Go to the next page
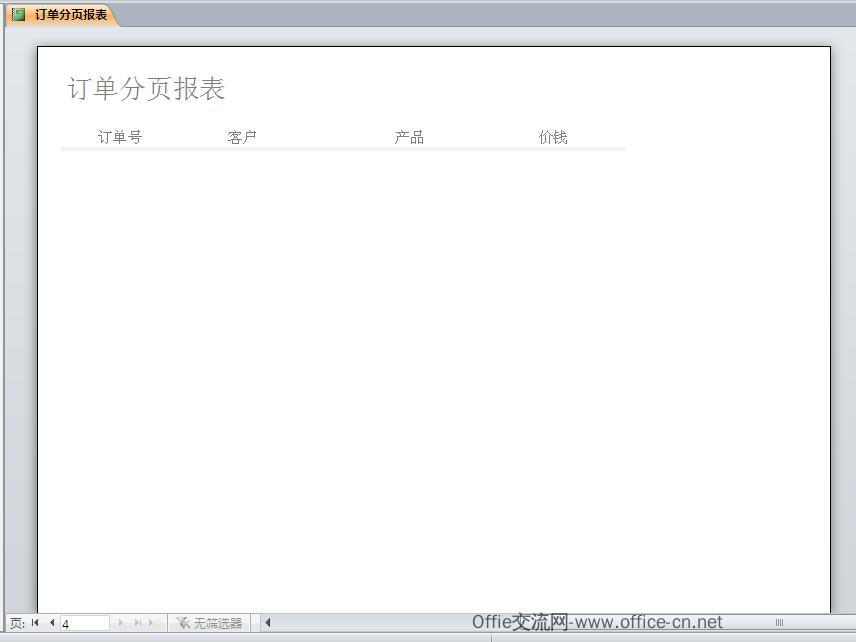 (x=121, y=622)
